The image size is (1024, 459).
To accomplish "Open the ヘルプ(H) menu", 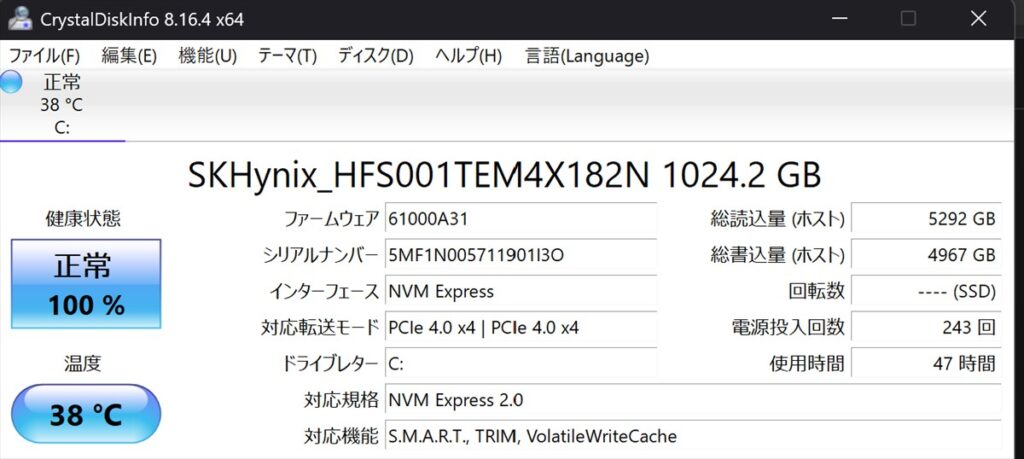I will pos(468,56).
